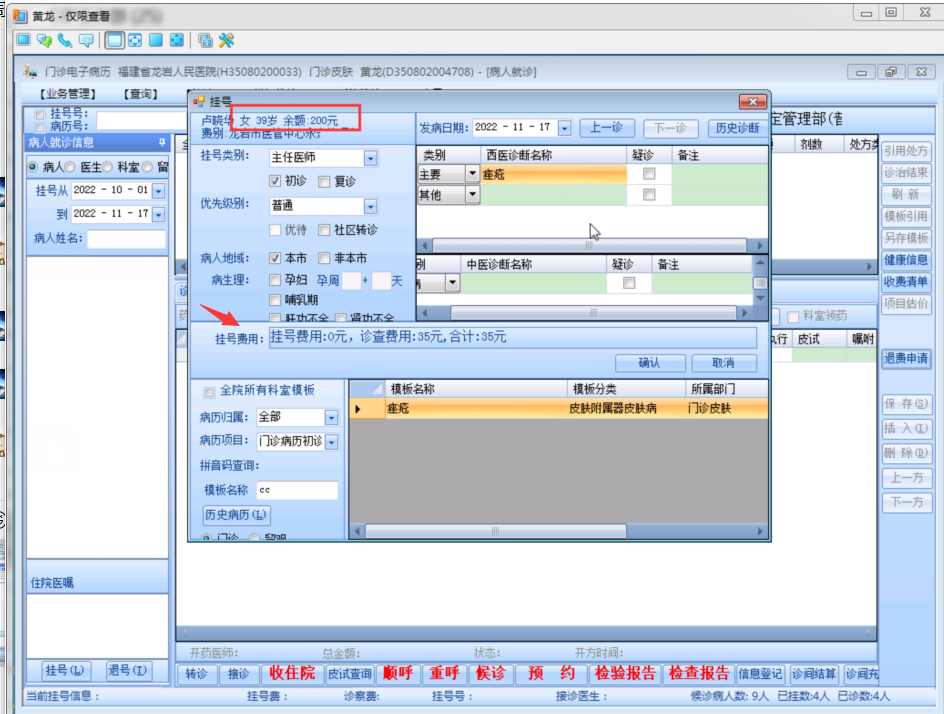The image size is (944, 714).
Task: Click the 检验报告 button
Action: point(625,673)
